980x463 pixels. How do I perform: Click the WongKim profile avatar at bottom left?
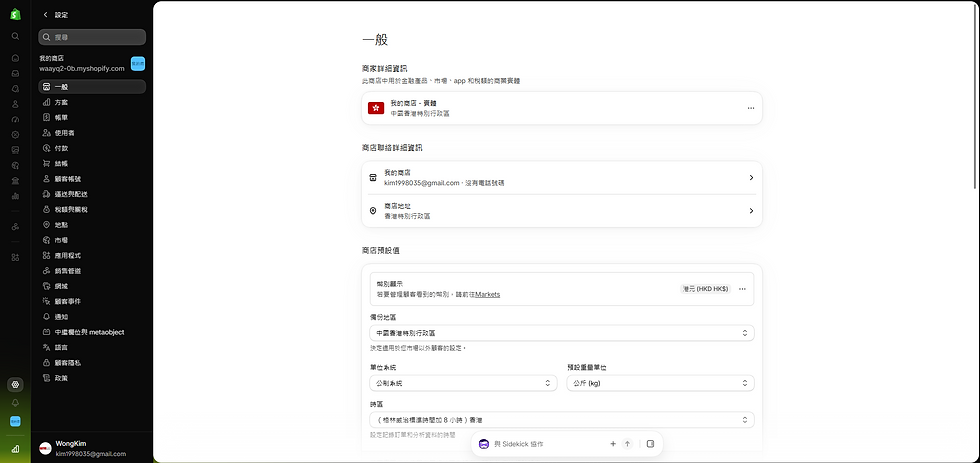(x=45, y=448)
